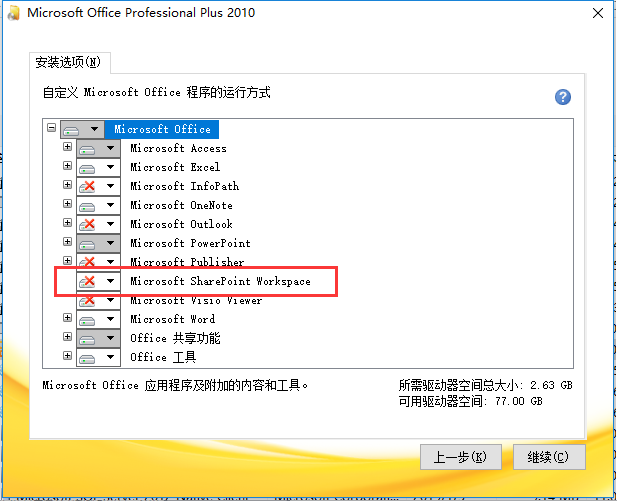Click the red X icon beside Microsoft InfoPath
The height and width of the screenshot is (501, 617).
[87, 187]
